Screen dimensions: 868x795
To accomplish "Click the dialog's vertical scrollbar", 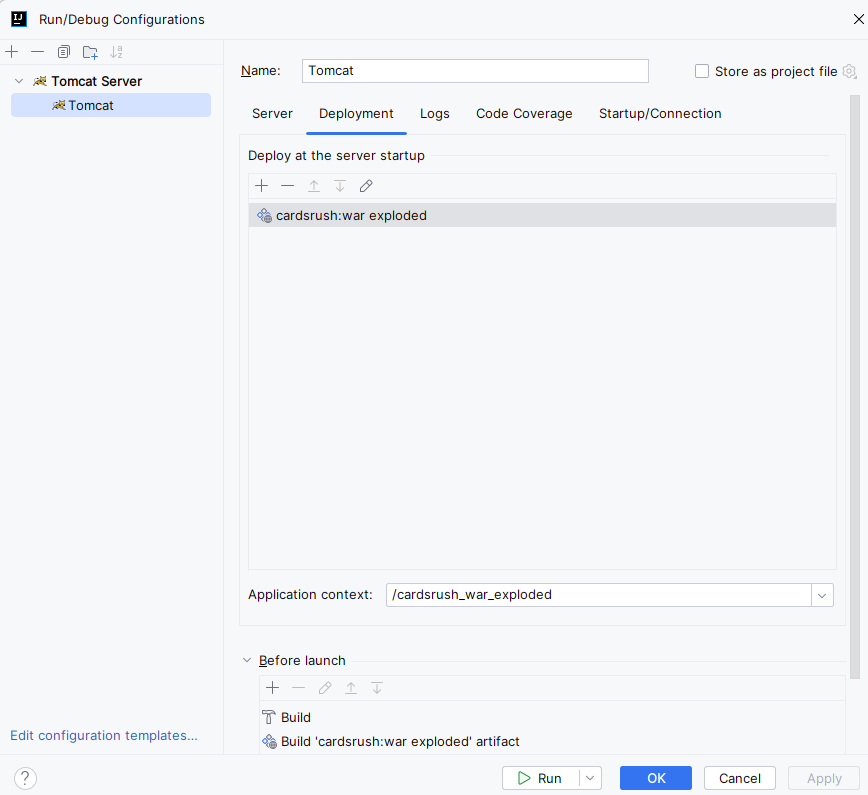I will [855, 386].
